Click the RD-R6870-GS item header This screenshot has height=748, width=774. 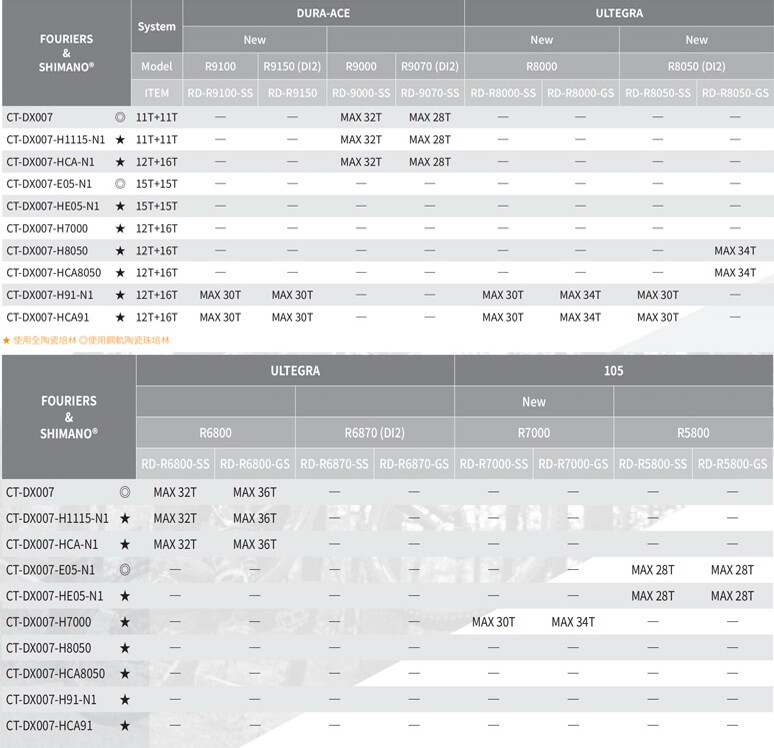tap(414, 464)
